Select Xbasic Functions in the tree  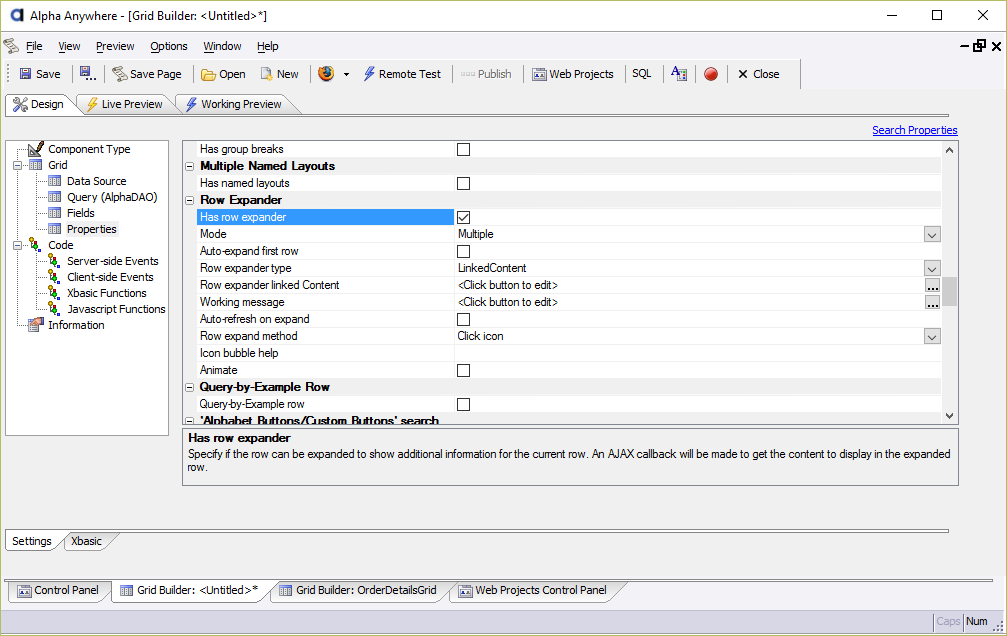[107, 293]
